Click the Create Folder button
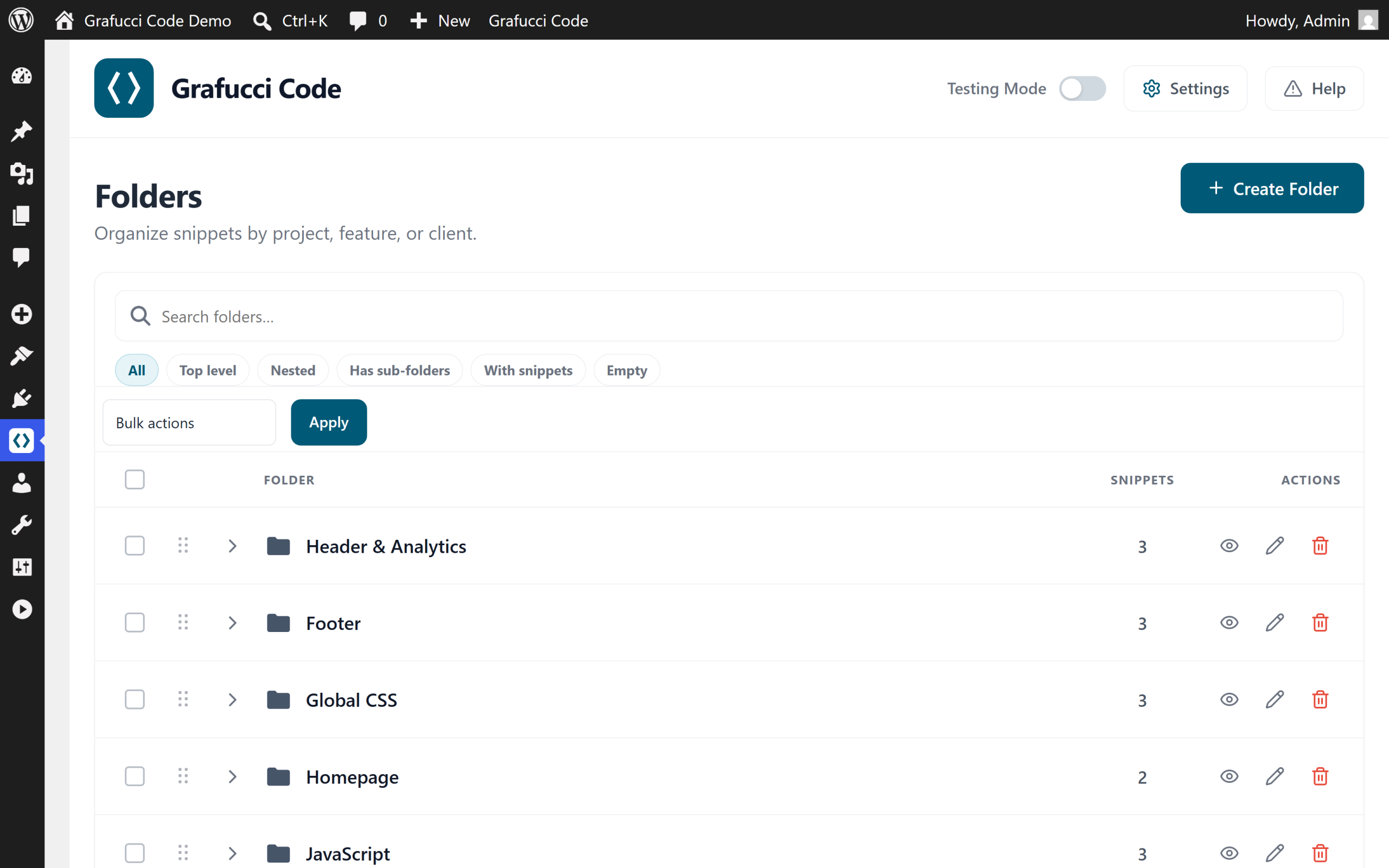Viewport: 1389px width, 868px height. coord(1272,188)
